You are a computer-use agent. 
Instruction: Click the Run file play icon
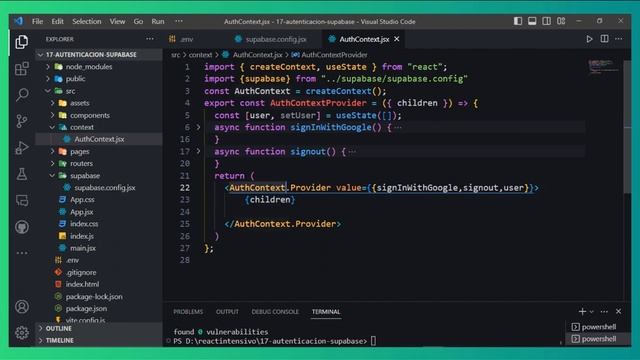click(589, 39)
